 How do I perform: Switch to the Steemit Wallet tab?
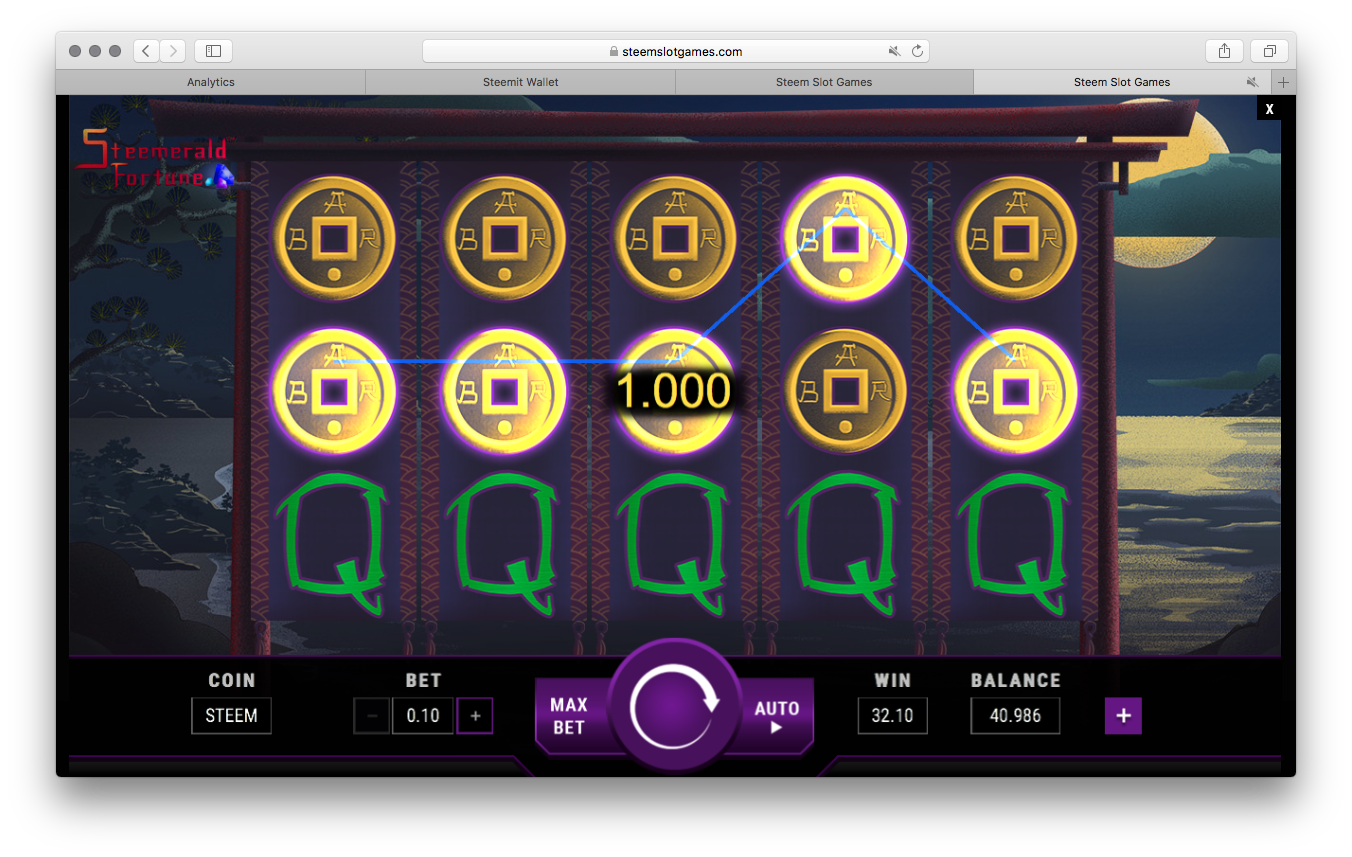click(x=521, y=82)
